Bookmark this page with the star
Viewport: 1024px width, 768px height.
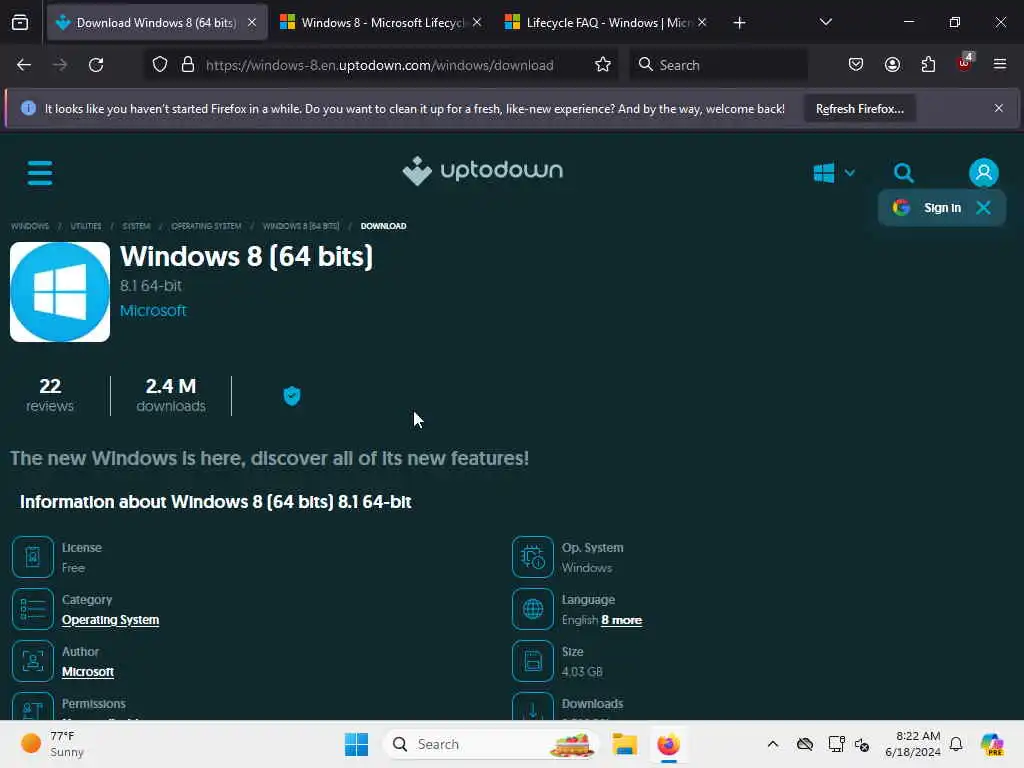point(603,65)
